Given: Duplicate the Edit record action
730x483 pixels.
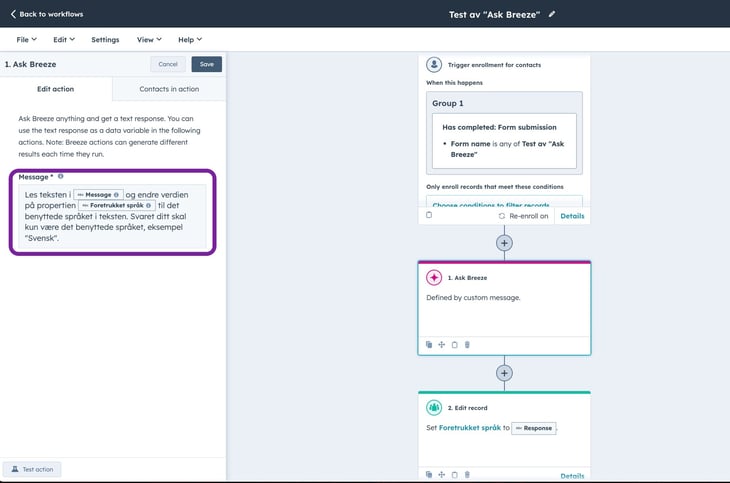Looking at the screenshot, I should (x=429, y=475).
